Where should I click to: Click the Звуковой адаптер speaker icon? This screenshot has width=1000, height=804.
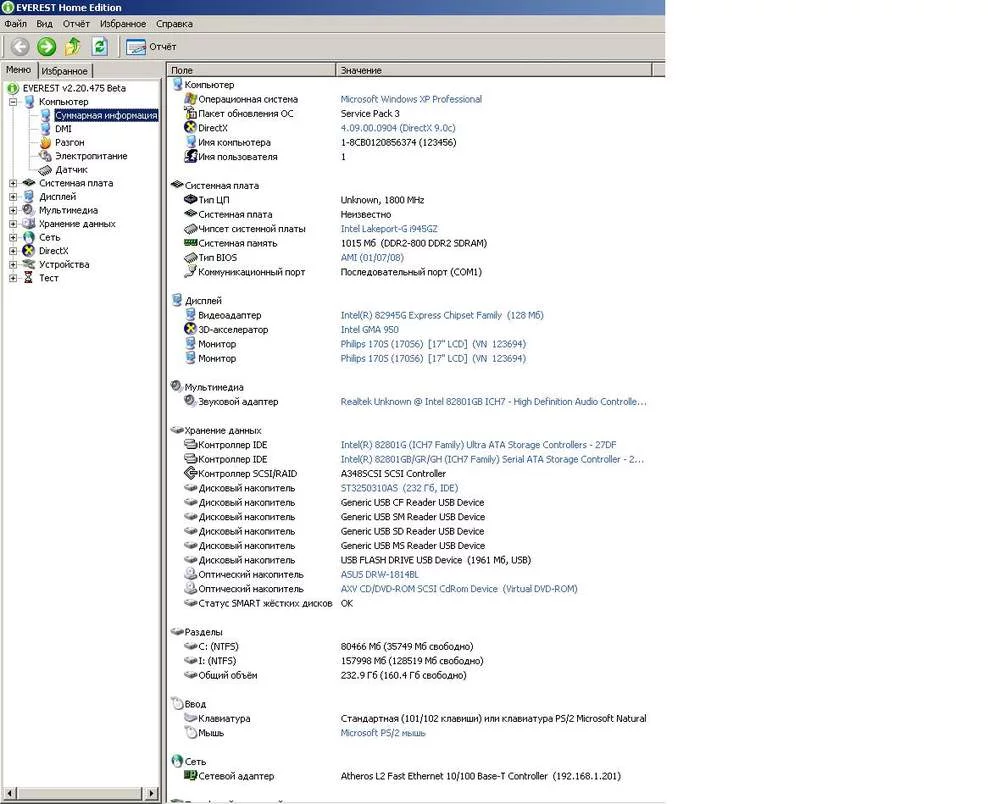click(x=190, y=401)
